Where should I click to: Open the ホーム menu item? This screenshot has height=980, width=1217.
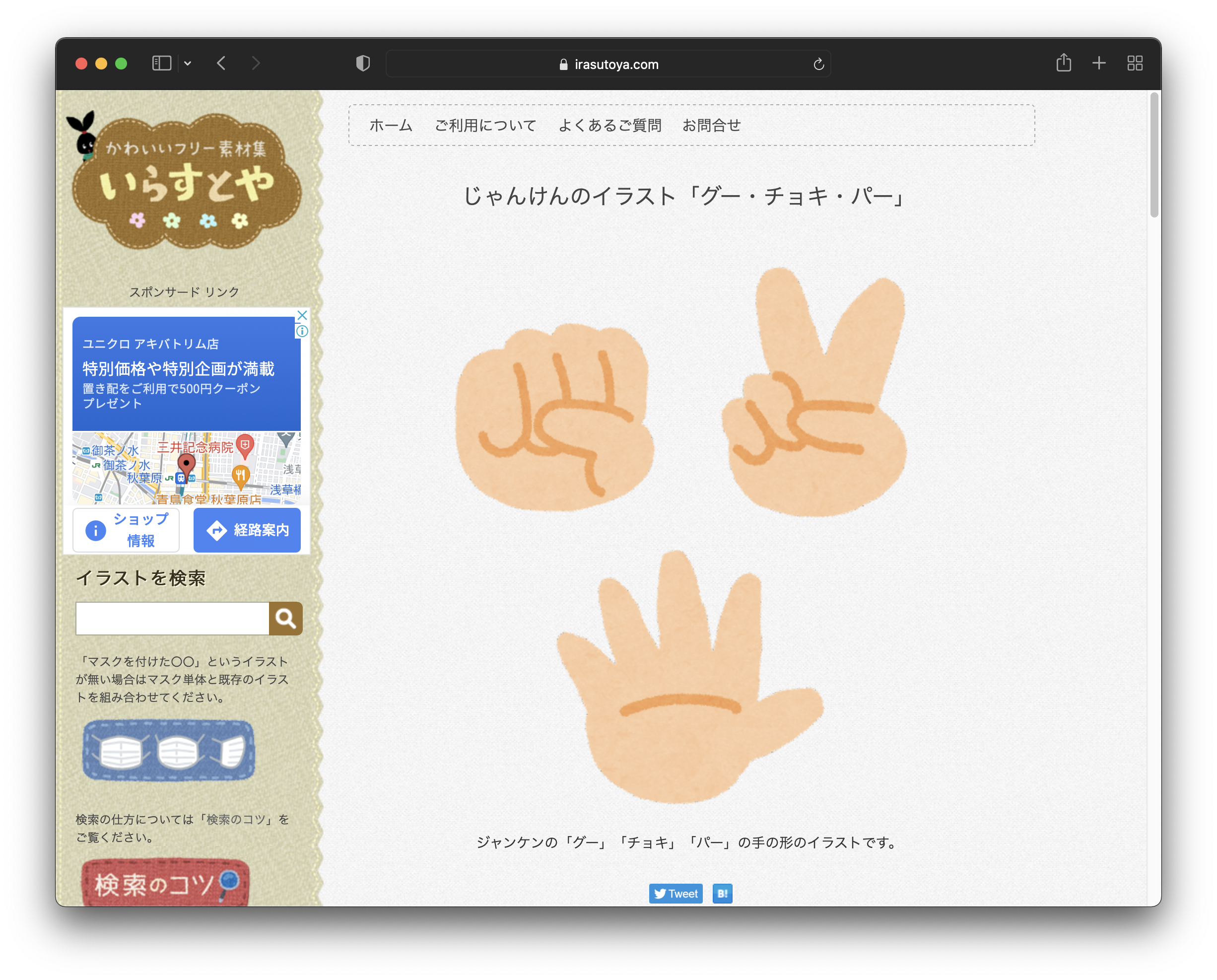click(390, 124)
